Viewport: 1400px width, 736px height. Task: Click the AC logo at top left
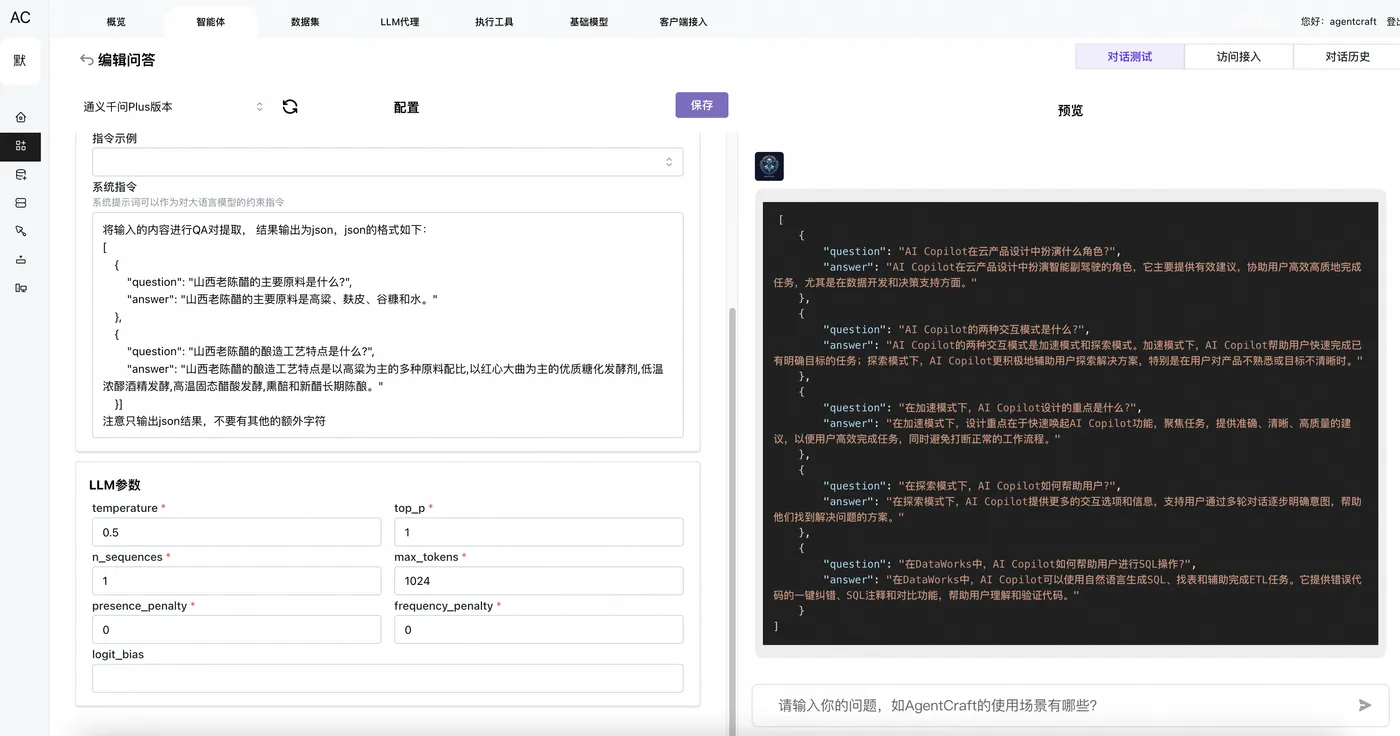coord(20,17)
